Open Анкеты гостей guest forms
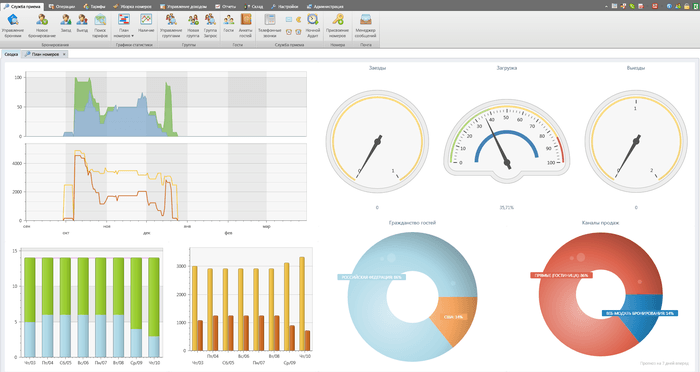 (x=246, y=26)
